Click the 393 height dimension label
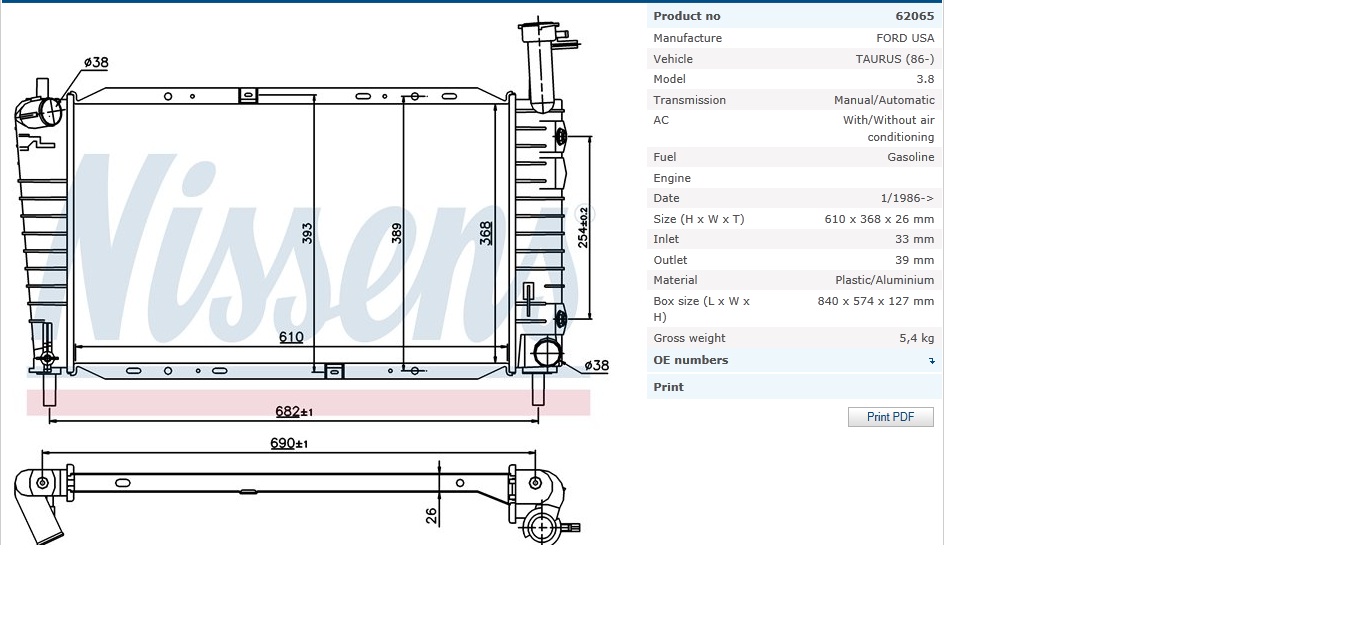 coord(308,233)
